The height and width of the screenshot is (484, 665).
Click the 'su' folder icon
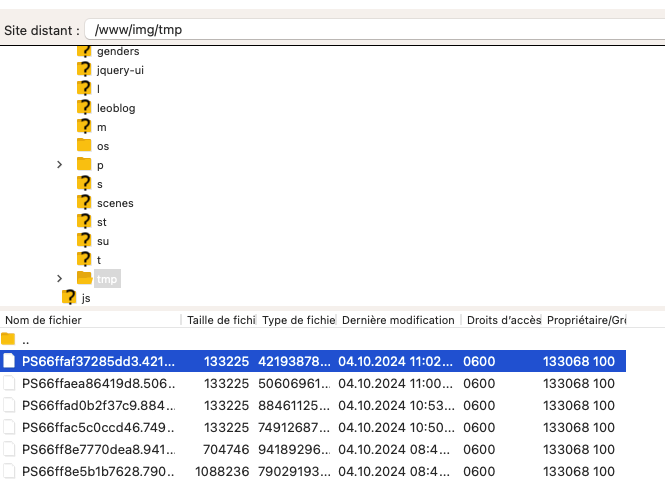pyautogui.click(x=84, y=240)
